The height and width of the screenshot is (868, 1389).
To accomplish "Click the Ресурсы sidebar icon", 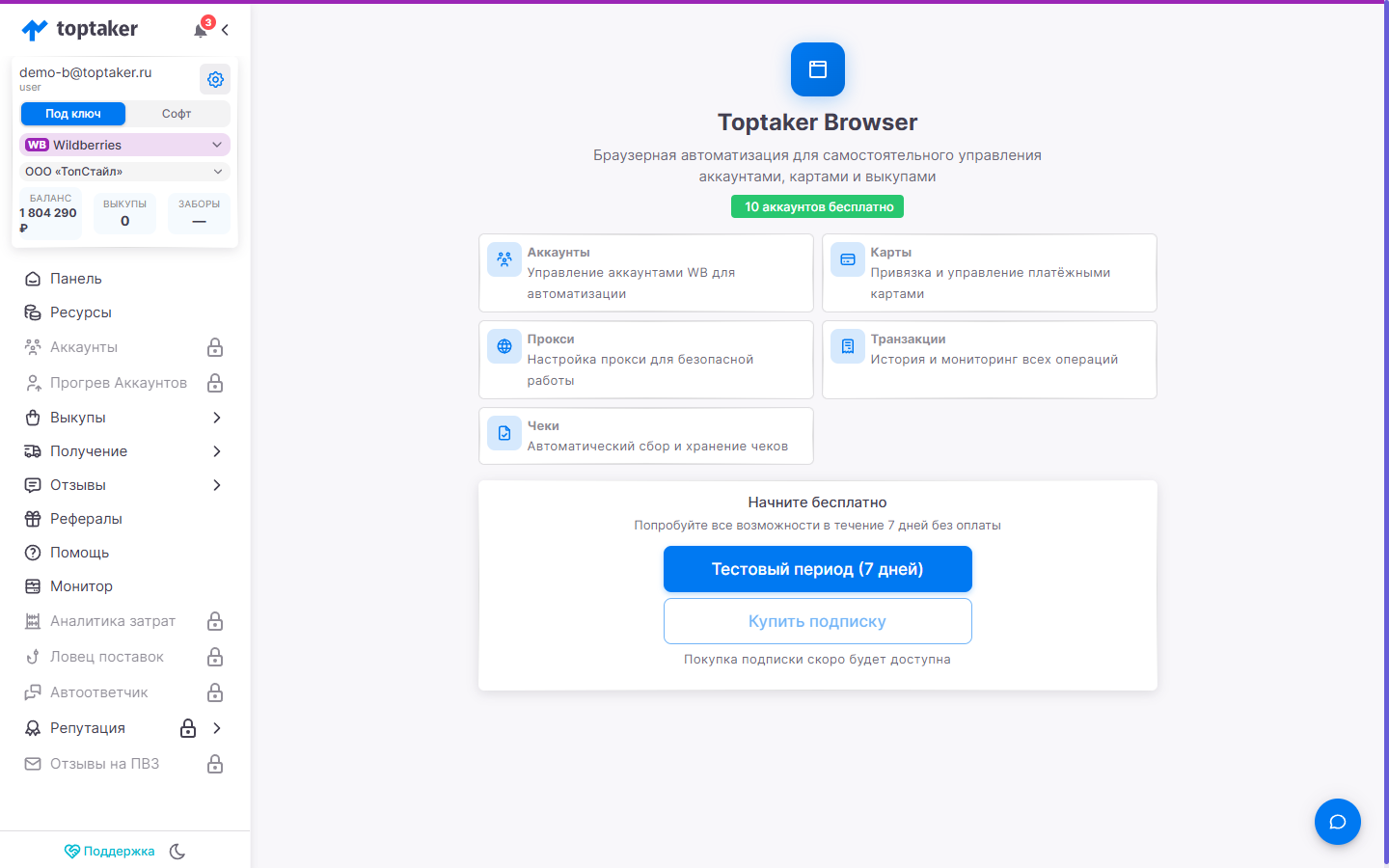I will [33, 312].
